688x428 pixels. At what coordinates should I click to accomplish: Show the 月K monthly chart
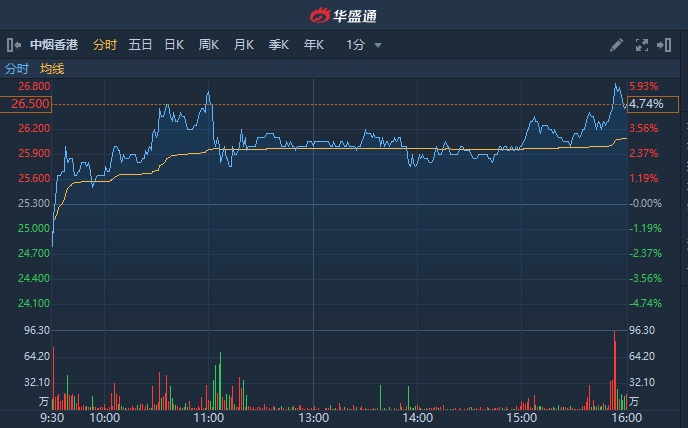pos(243,45)
